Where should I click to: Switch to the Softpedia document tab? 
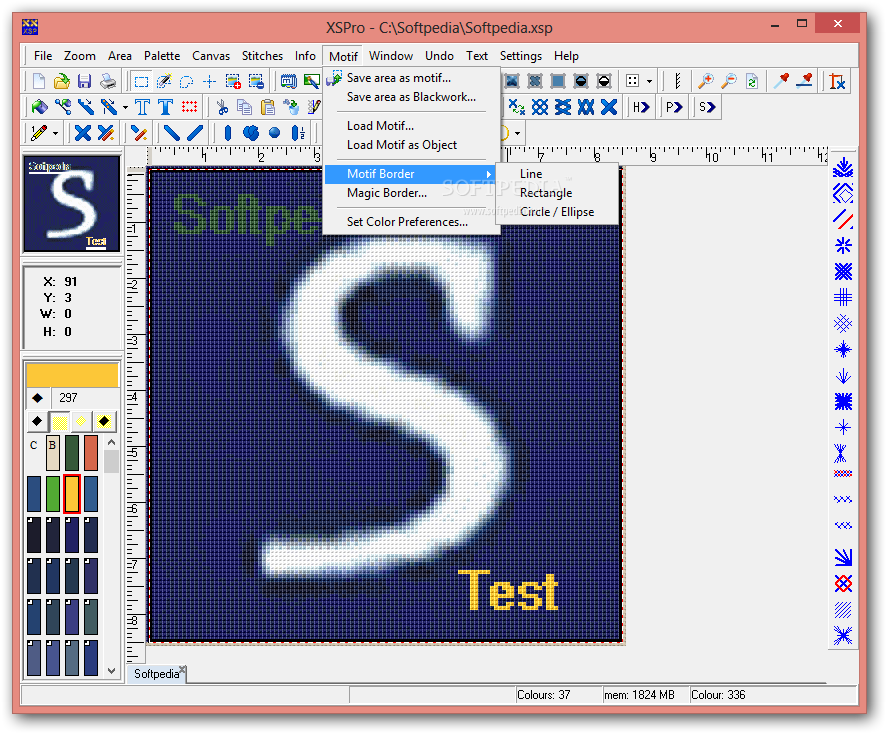tap(157, 674)
